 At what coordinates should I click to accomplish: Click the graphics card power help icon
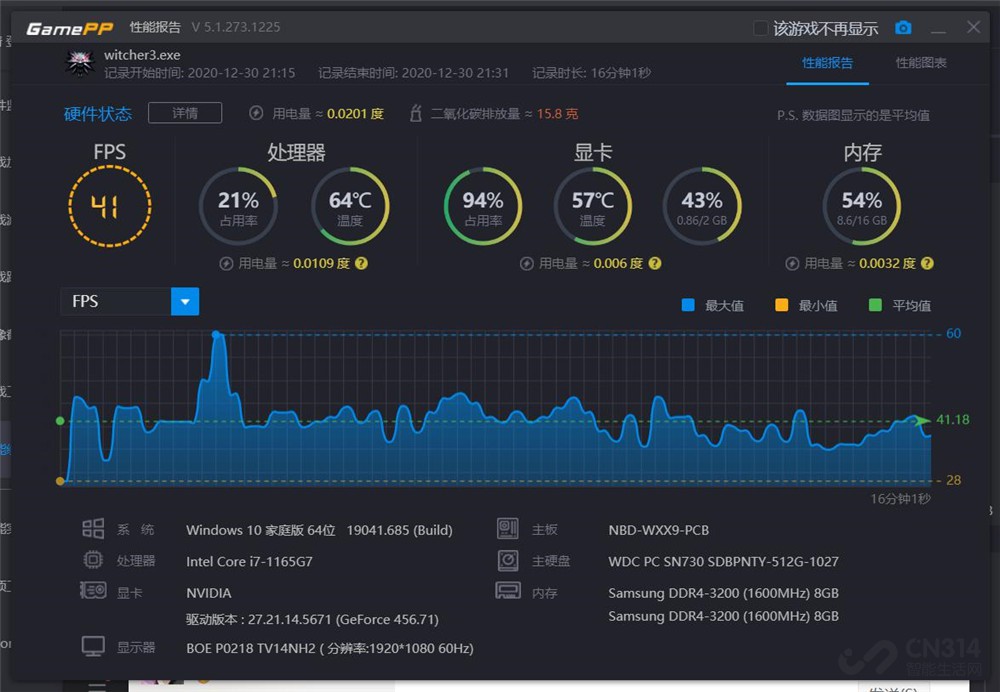(x=654, y=263)
